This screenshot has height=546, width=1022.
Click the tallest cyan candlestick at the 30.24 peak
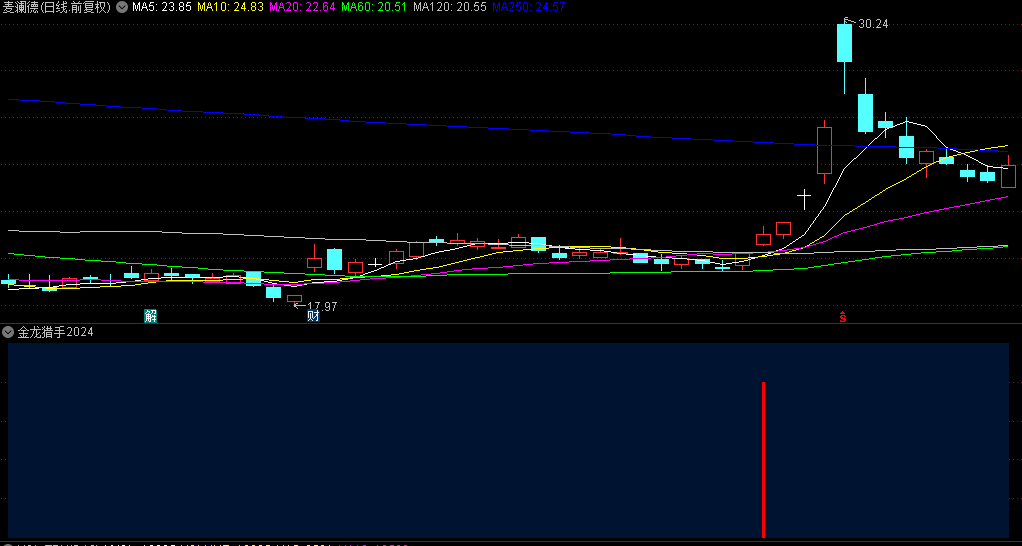[845, 43]
